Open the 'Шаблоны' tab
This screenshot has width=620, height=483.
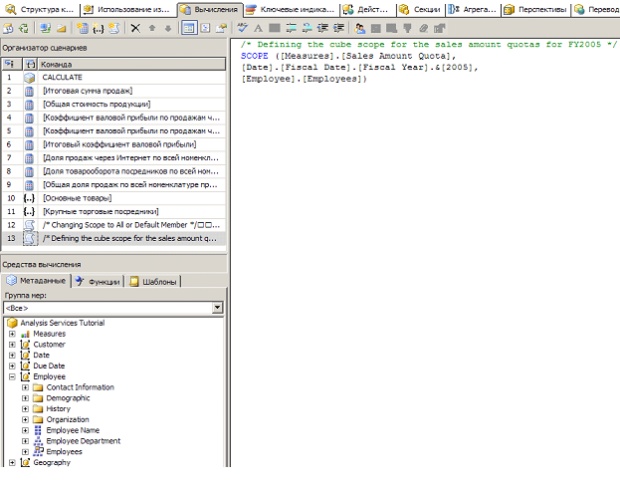(x=153, y=282)
